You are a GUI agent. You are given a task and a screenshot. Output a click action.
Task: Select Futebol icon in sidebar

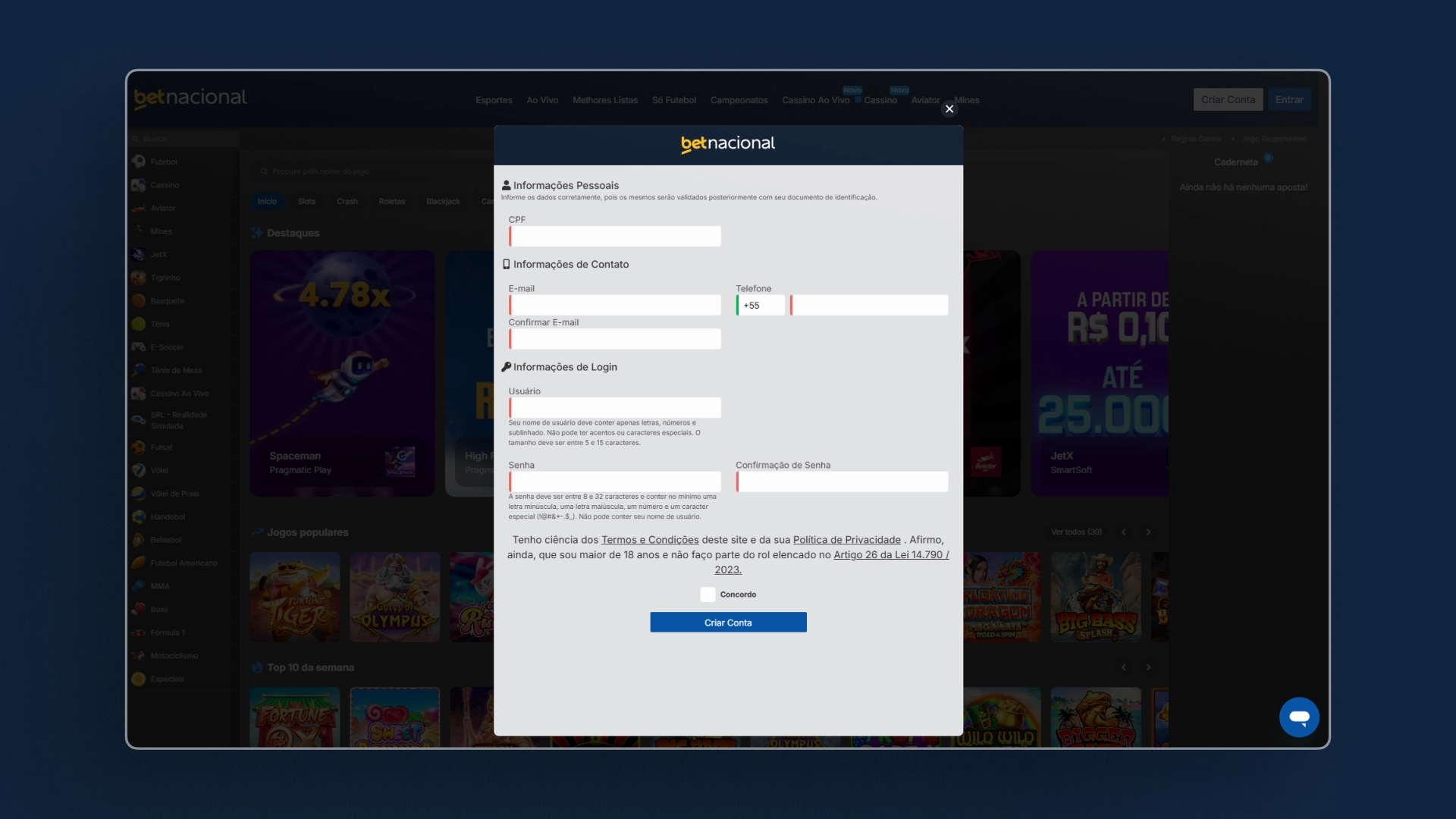point(138,162)
